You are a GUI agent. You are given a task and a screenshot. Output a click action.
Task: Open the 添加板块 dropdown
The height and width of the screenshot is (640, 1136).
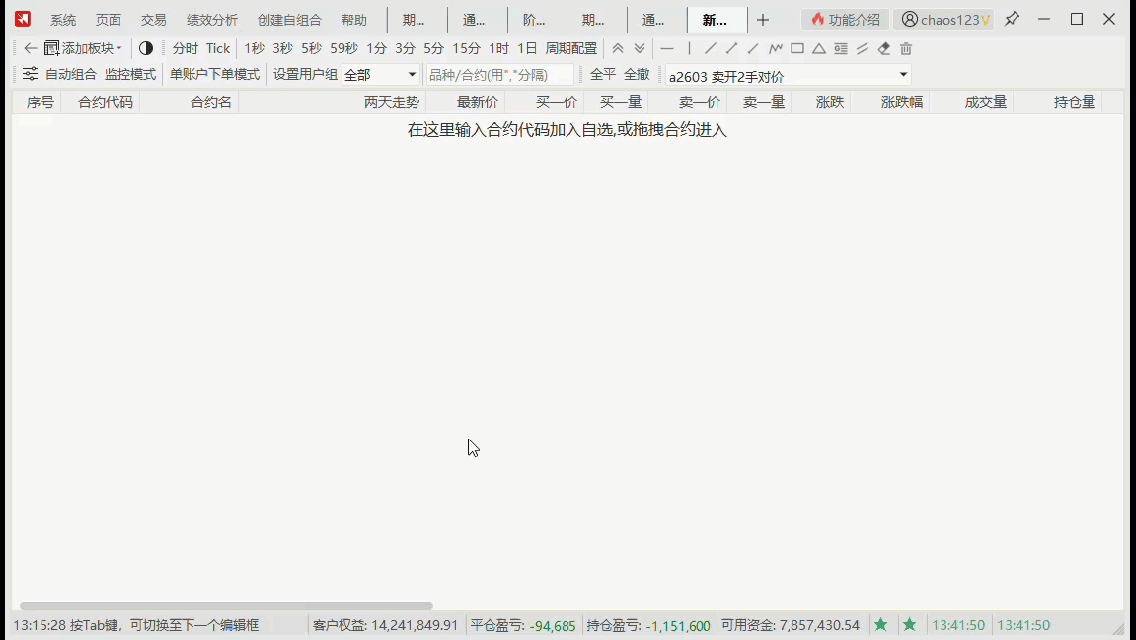coord(84,48)
